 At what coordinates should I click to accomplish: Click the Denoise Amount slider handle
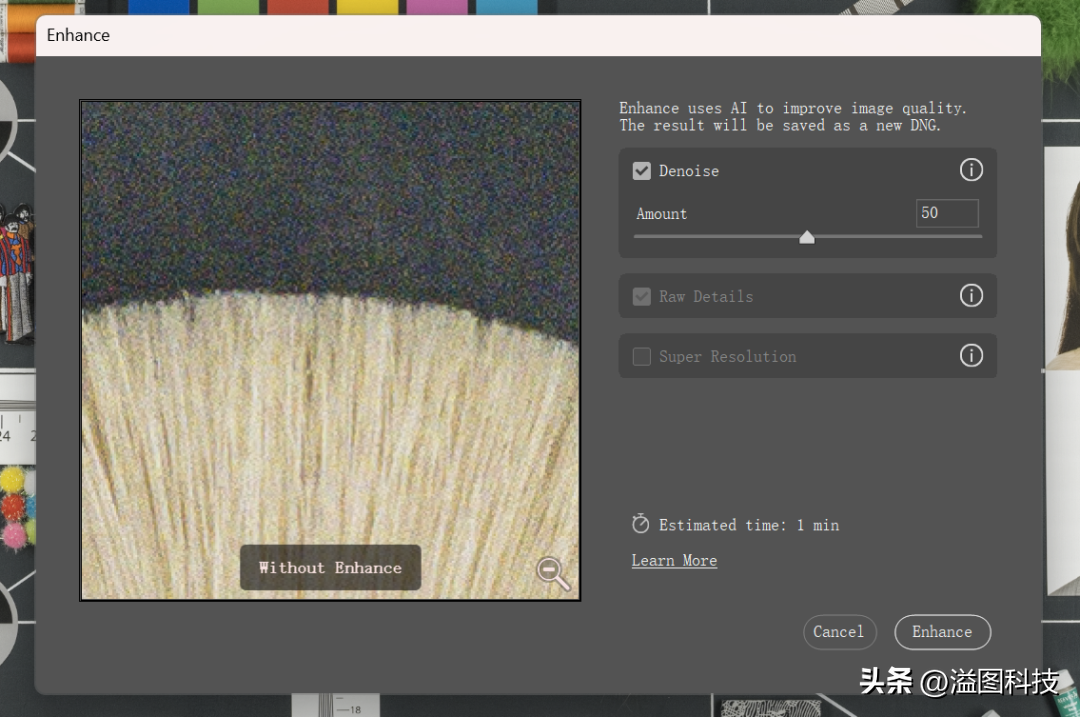(x=807, y=237)
